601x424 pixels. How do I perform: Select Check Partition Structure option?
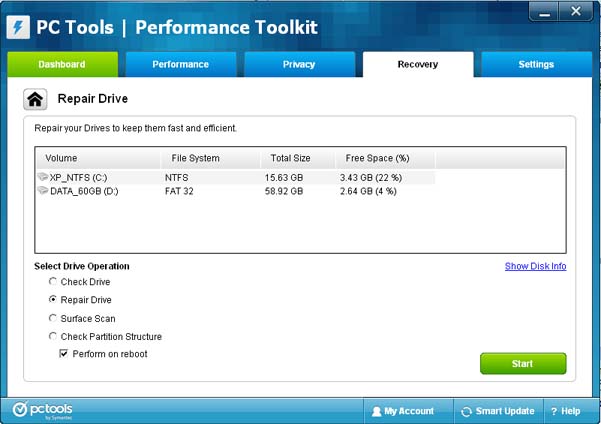pyautogui.click(x=53, y=337)
